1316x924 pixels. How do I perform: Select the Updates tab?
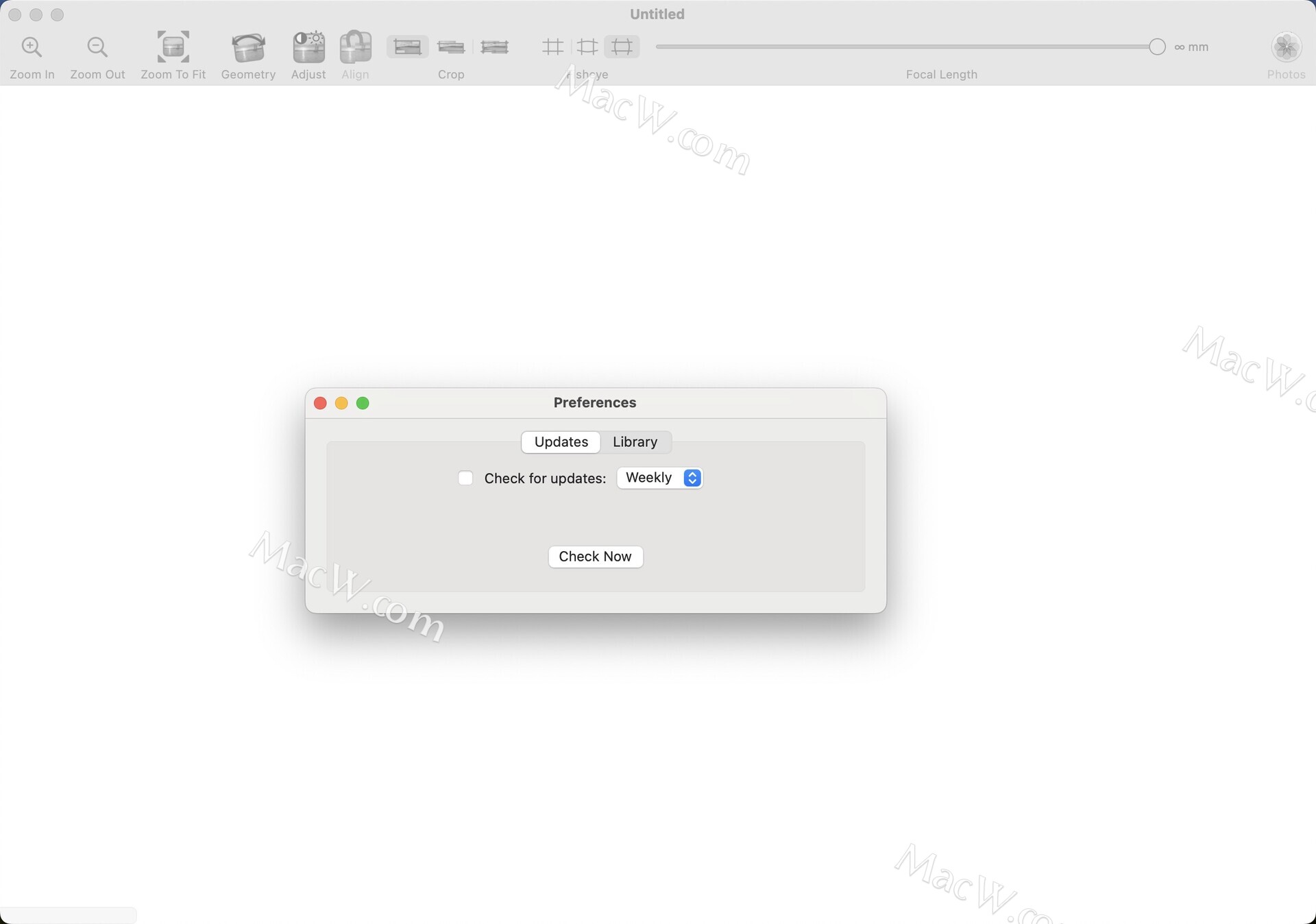[x=561, y=442]
